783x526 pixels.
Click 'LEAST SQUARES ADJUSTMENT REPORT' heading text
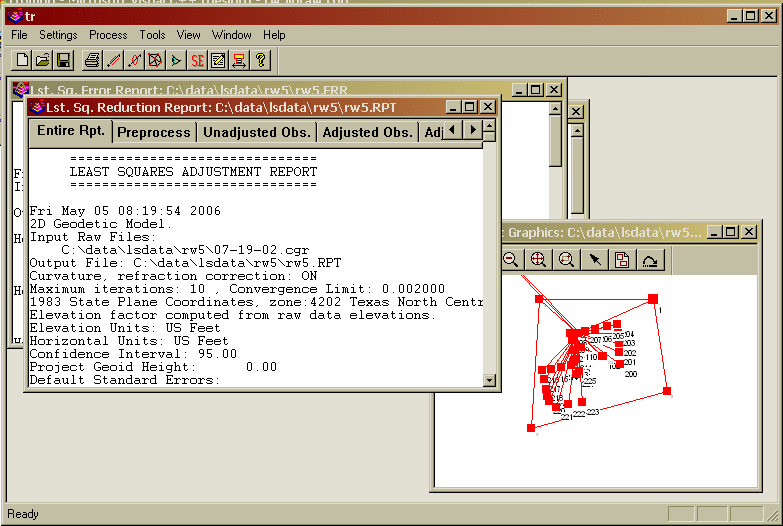(x=193, y=172)
